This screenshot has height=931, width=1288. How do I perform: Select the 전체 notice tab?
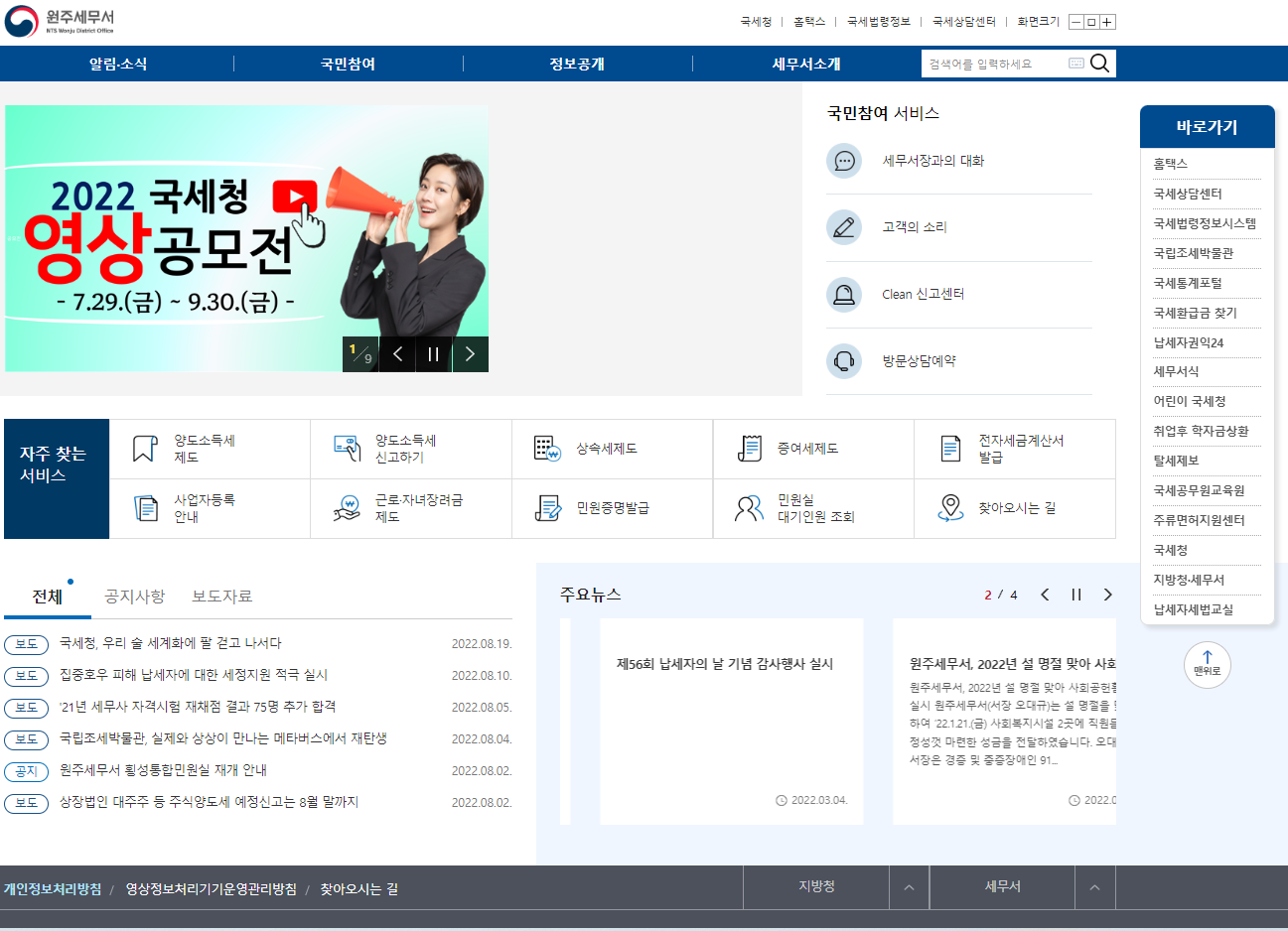click(48, 597)
